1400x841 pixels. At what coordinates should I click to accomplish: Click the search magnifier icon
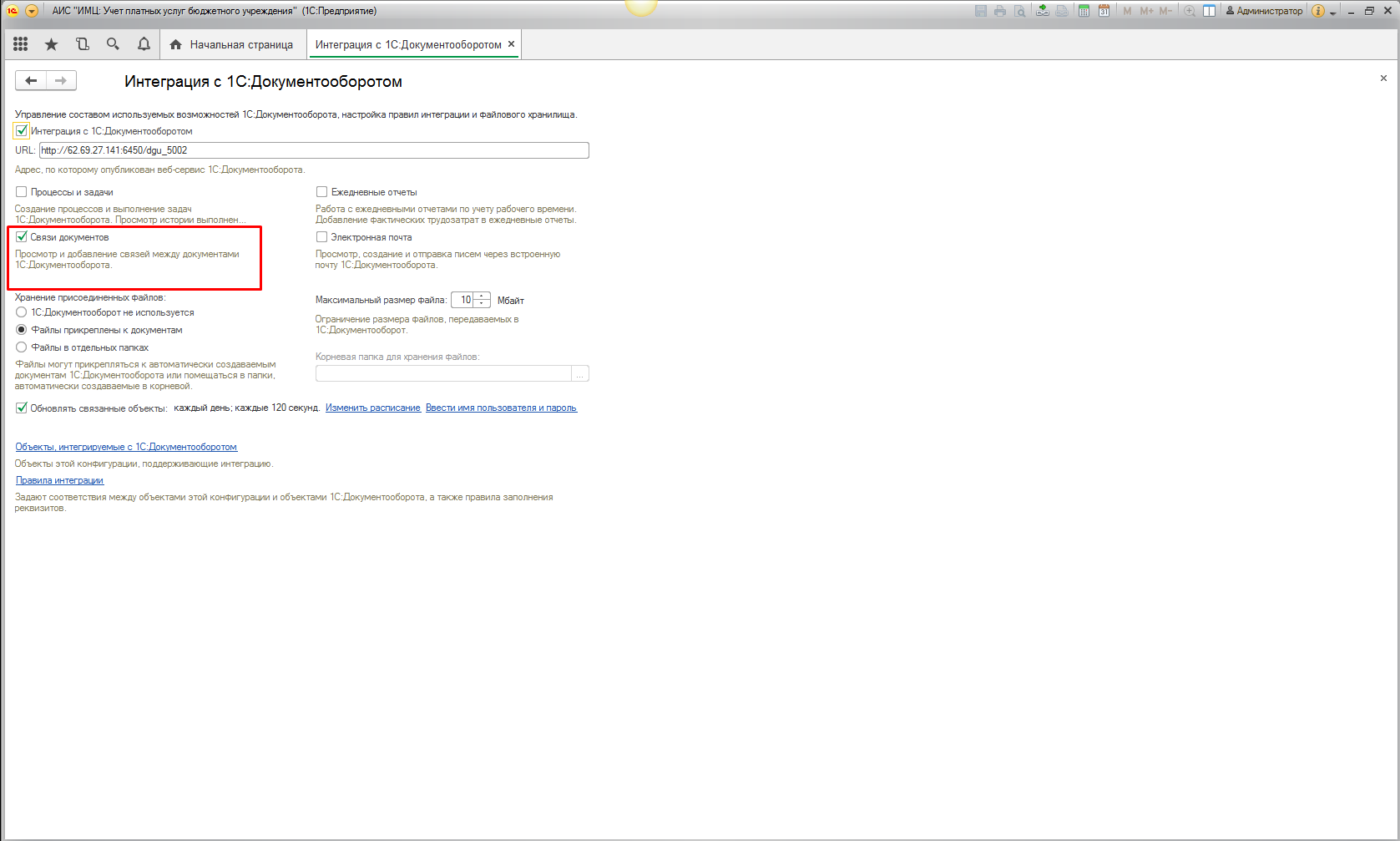tap(113, 44)
